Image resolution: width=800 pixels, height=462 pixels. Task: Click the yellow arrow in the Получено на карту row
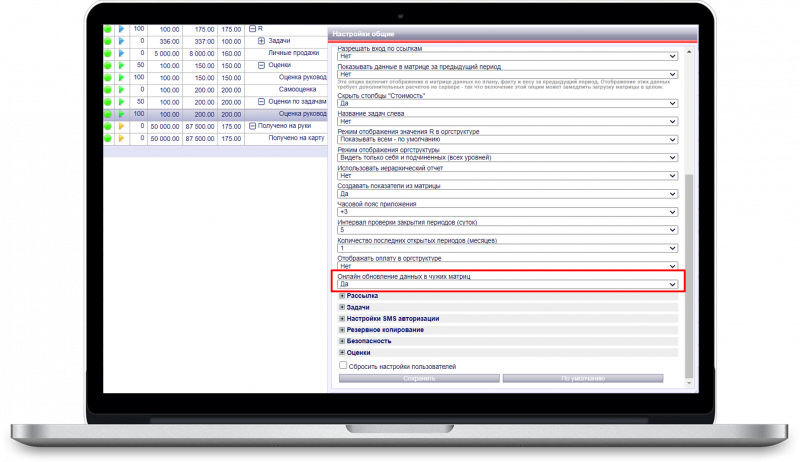tap(121, 138)
